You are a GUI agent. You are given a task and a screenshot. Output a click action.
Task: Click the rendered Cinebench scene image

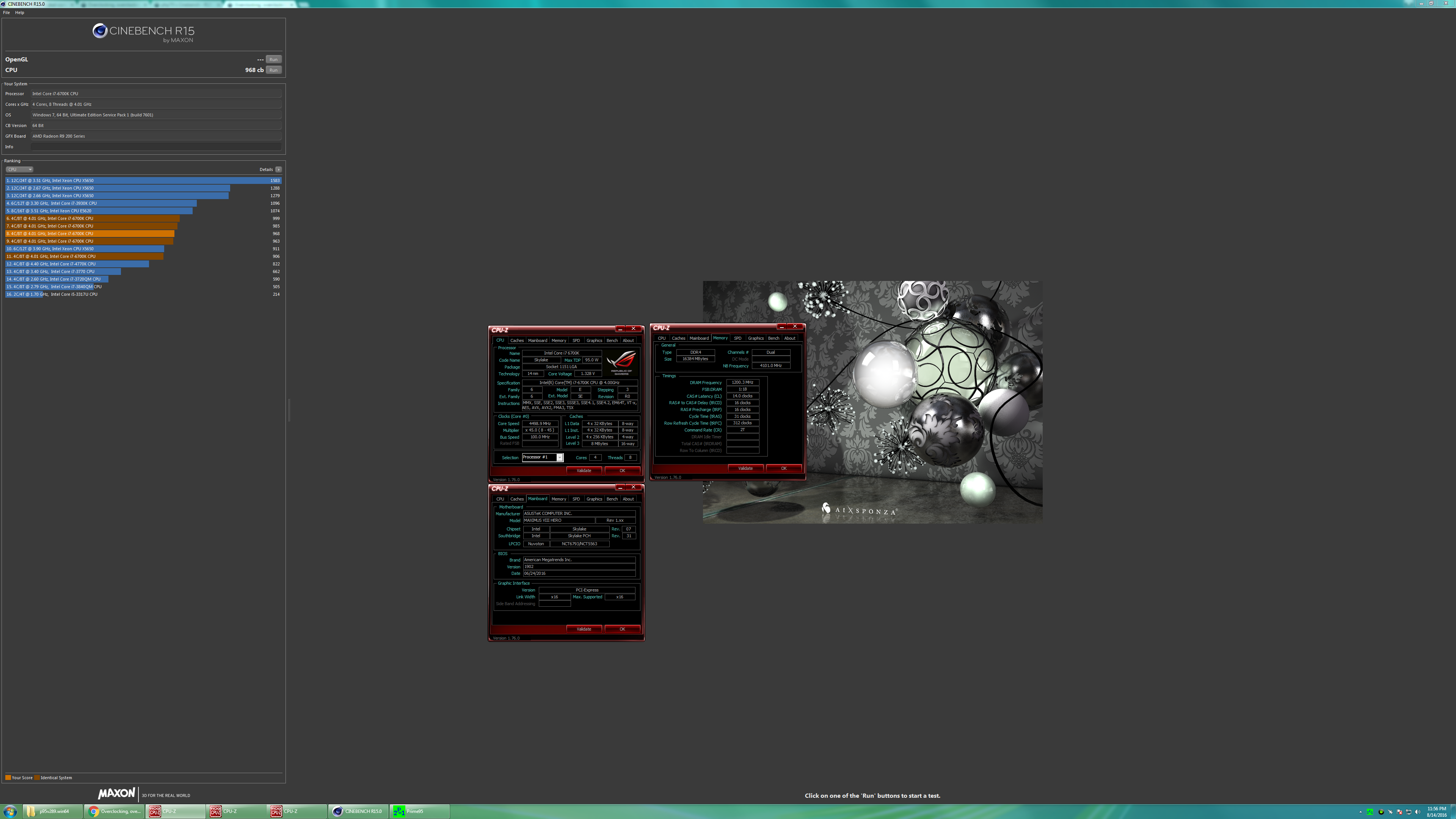tap(873, 402)
